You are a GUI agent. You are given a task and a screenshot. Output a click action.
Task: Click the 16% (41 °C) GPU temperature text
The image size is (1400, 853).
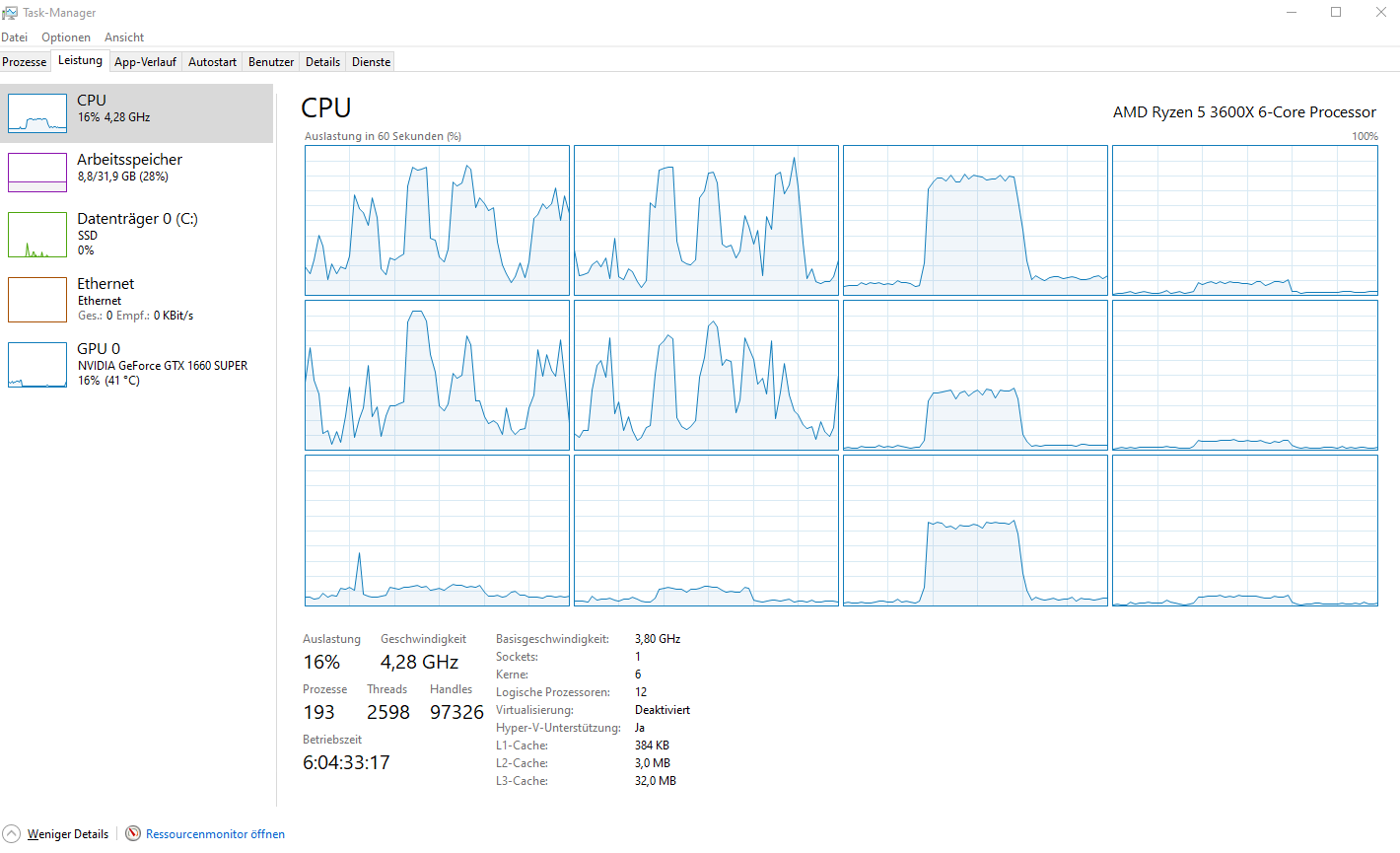click(x=109, y=381)
